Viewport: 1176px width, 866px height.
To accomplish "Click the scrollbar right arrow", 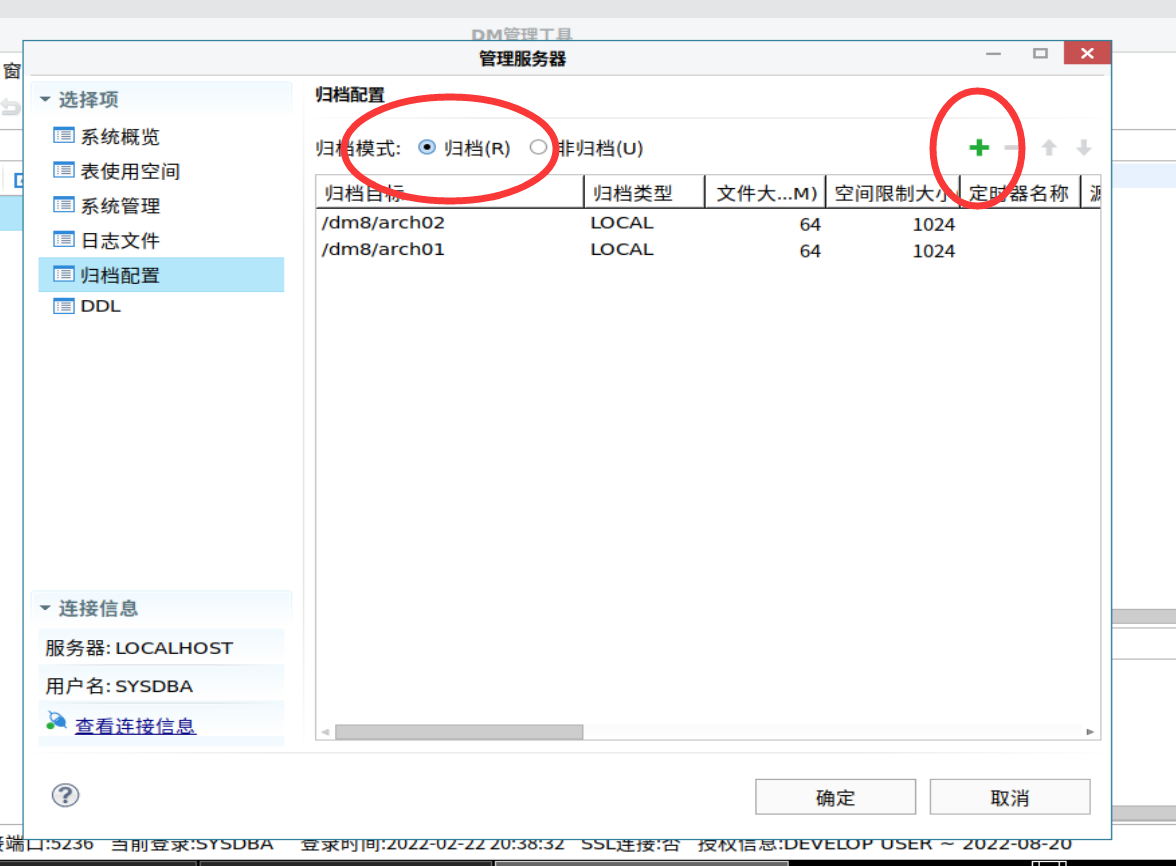I will tap(1090, 732).
